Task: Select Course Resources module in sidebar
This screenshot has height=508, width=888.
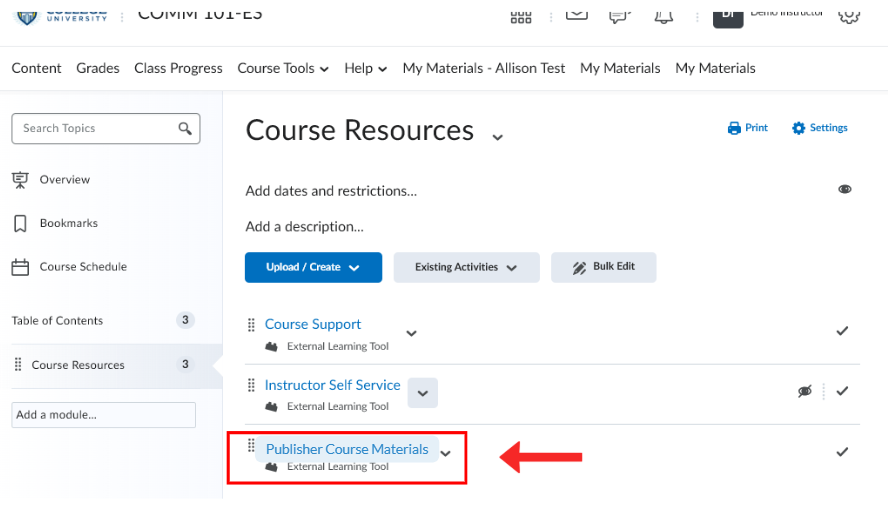Action: (113, 365)
